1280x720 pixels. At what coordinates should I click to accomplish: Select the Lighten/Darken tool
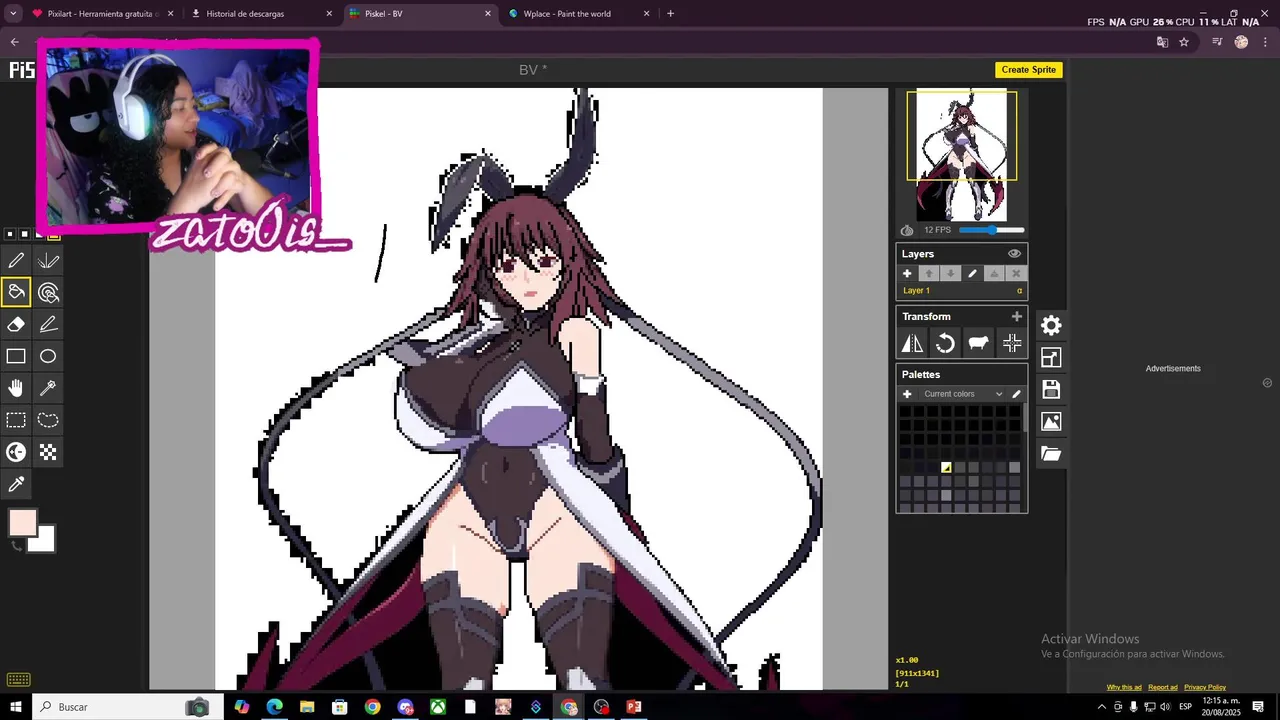pos(16,453)
